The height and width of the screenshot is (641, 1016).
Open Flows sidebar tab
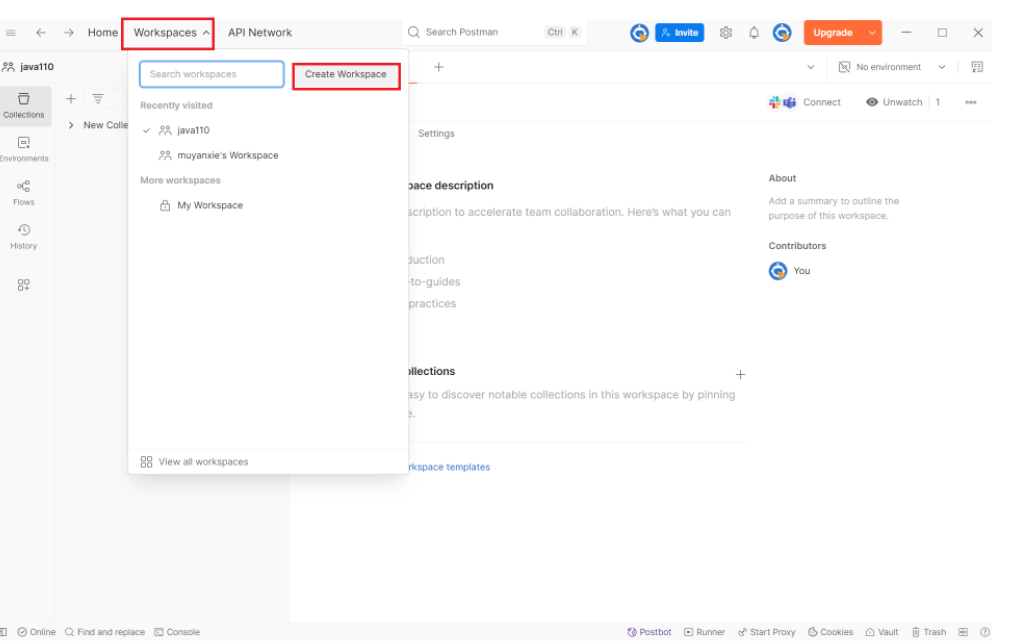24,192
